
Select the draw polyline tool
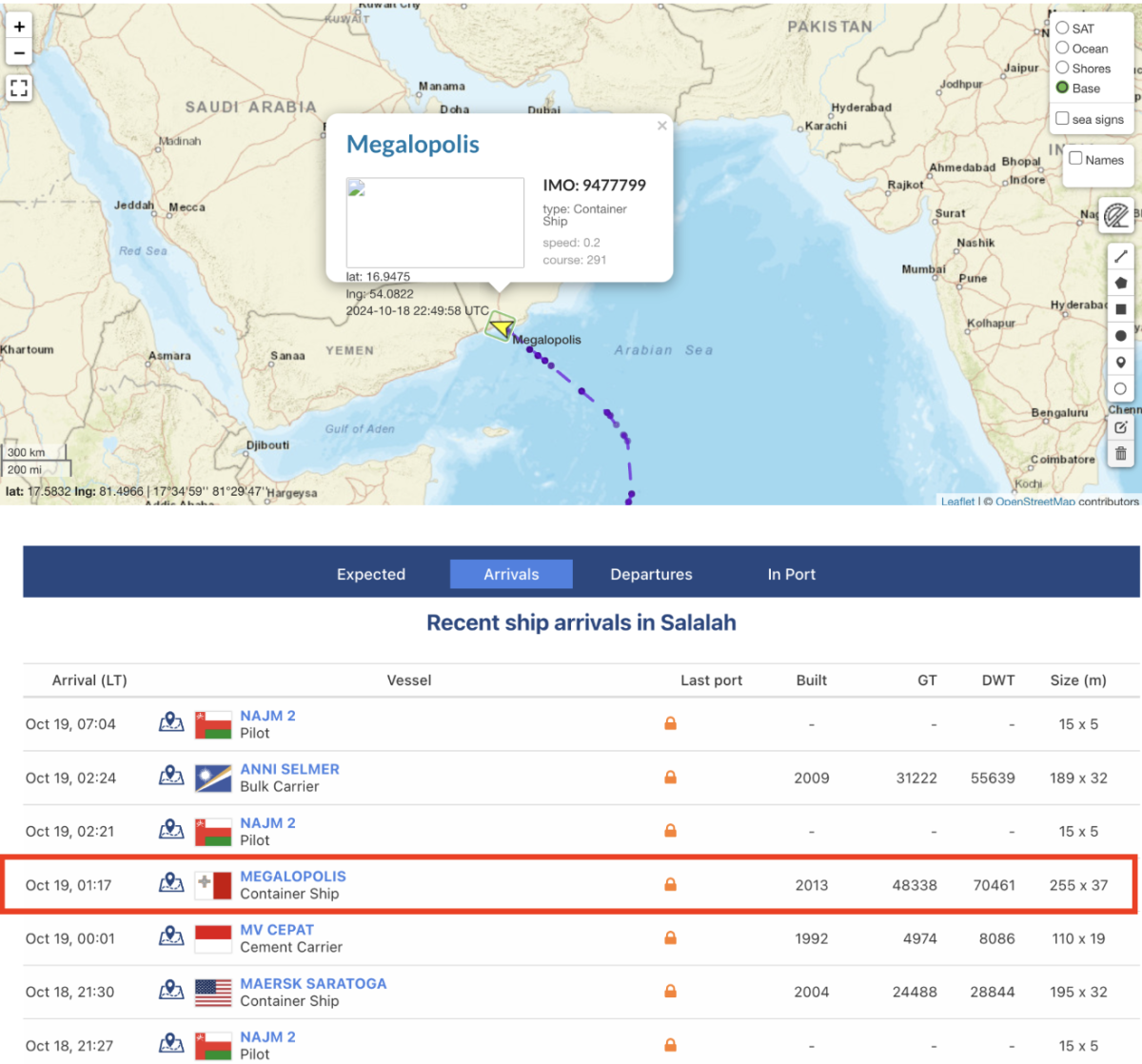point(1120,256)
